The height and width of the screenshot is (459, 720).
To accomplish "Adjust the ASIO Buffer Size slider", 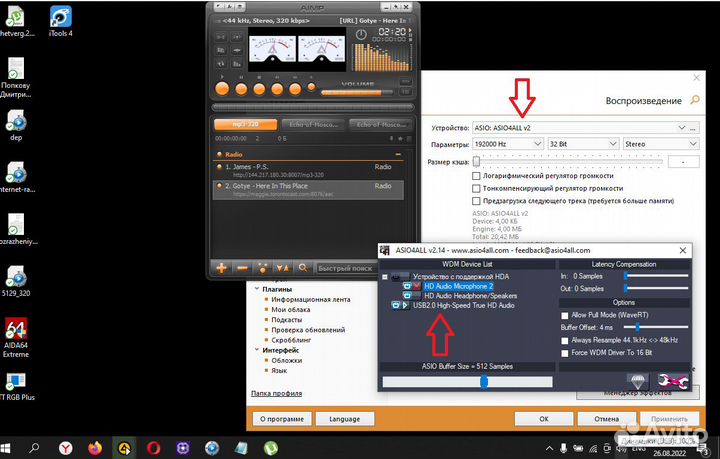I will 467,382.
